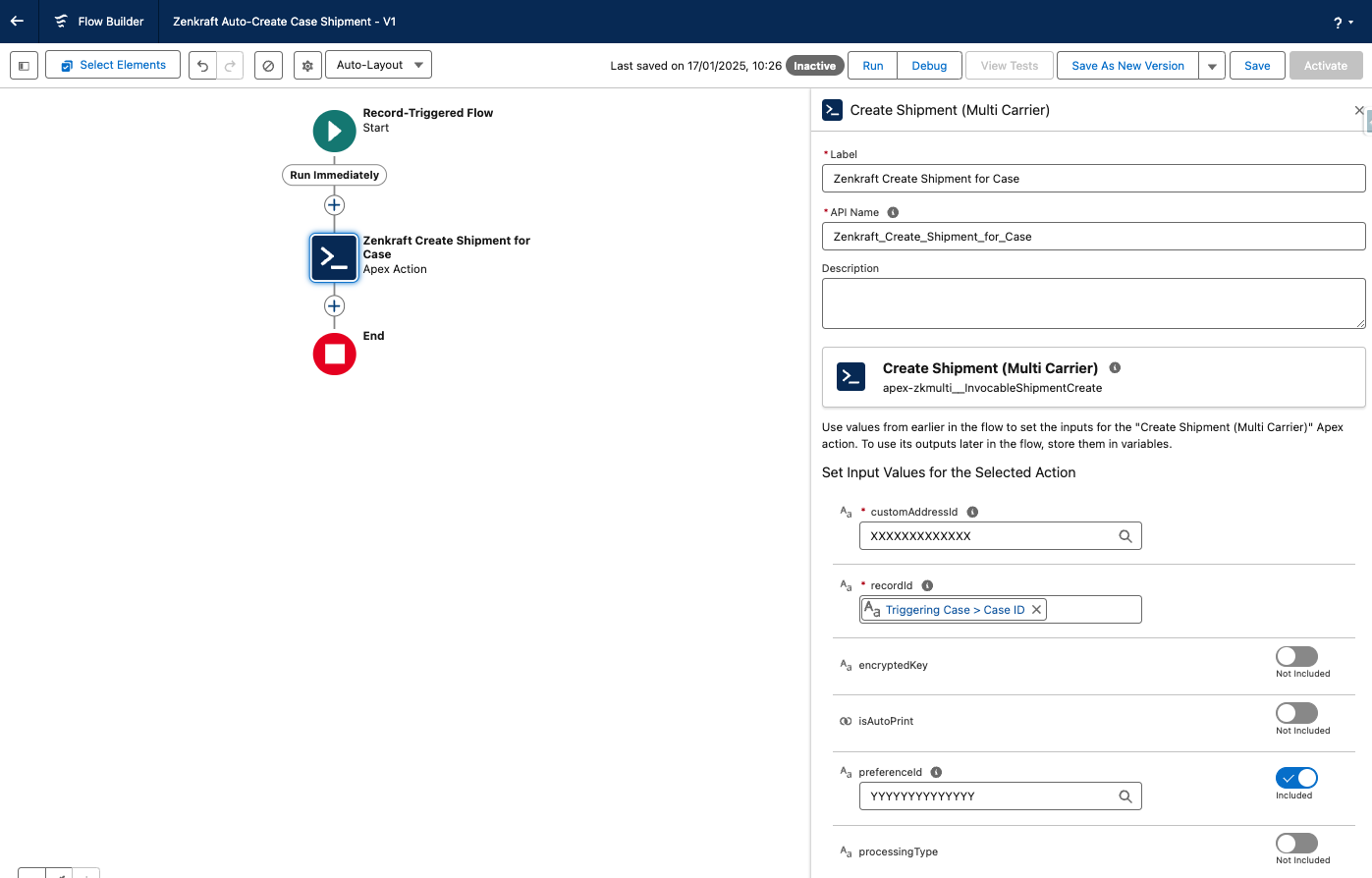Open the help question mark menu

coord(1344,23)
